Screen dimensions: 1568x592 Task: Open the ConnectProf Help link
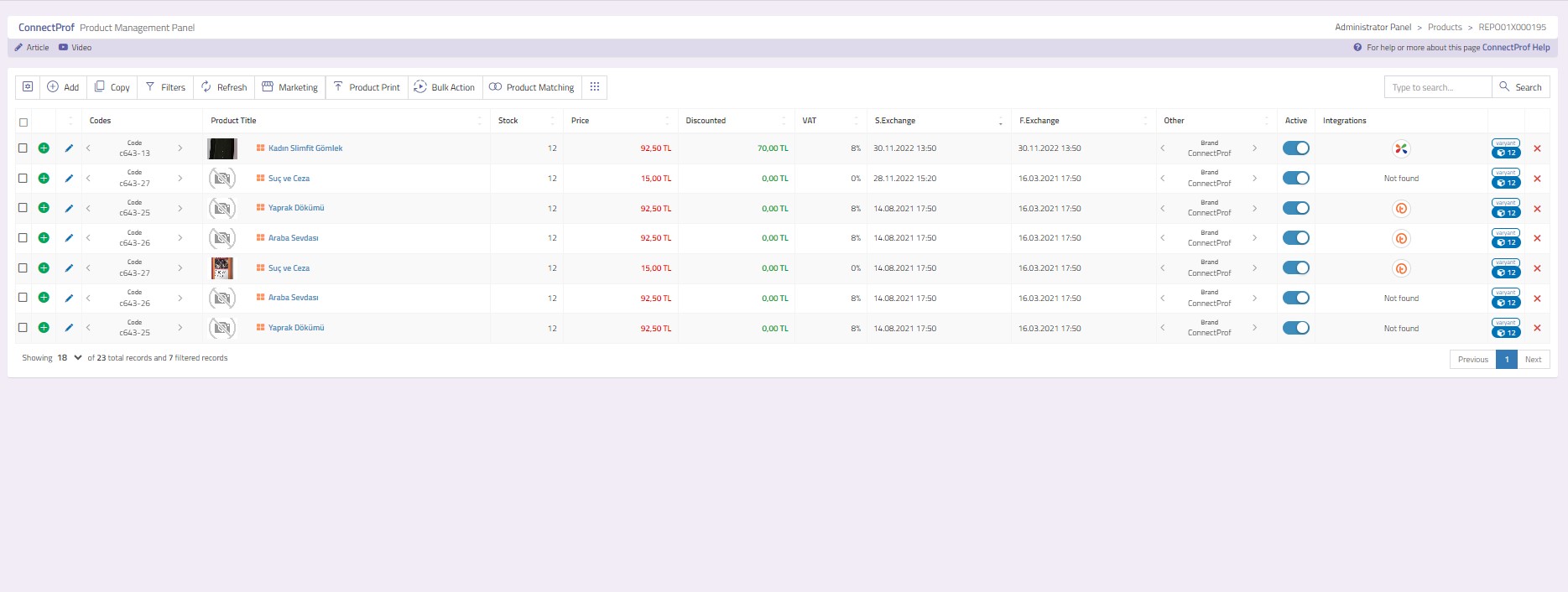(x=1515, y=48)
